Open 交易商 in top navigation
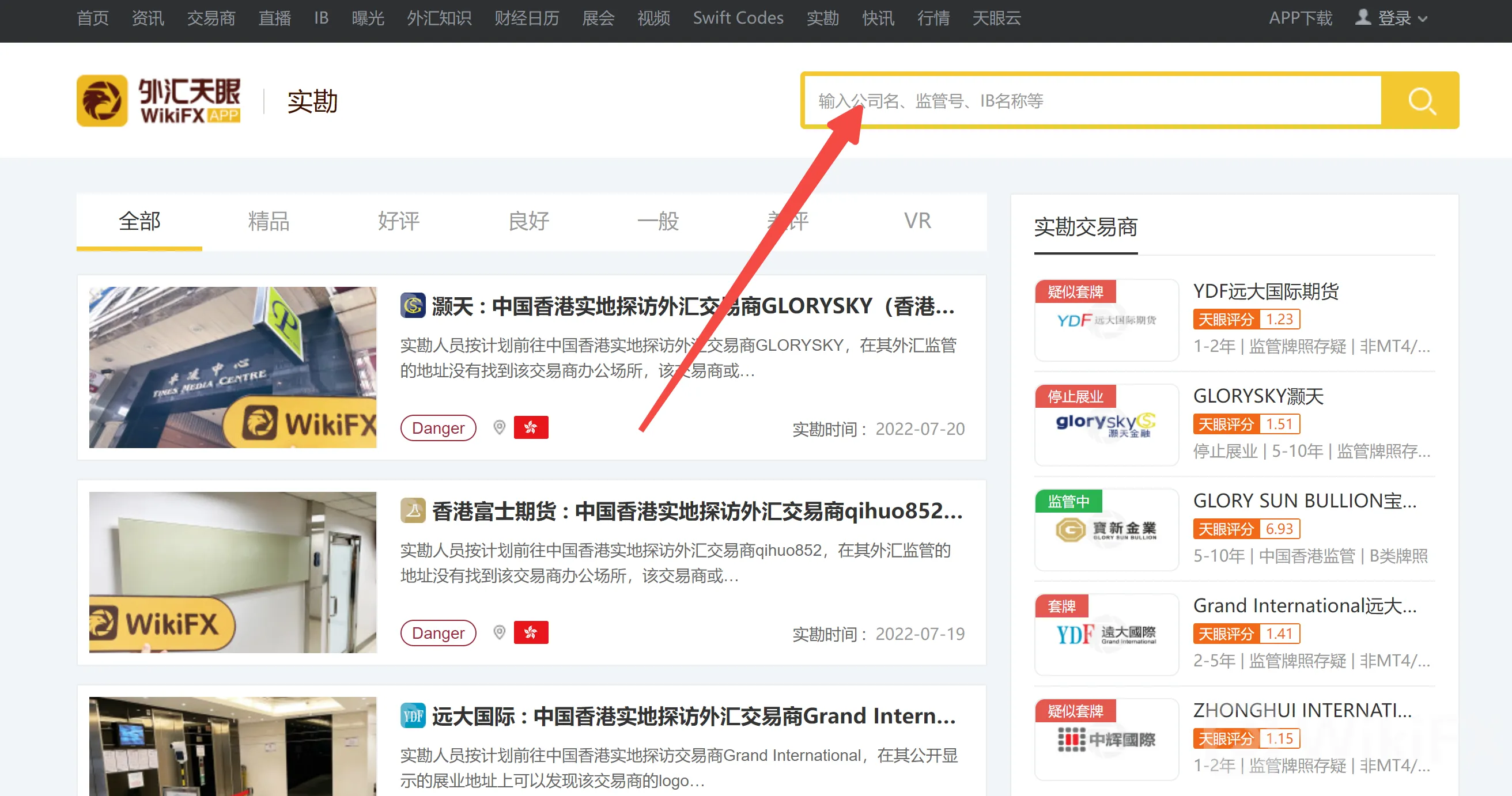The image size is (1512, 796). pos(211,18)
